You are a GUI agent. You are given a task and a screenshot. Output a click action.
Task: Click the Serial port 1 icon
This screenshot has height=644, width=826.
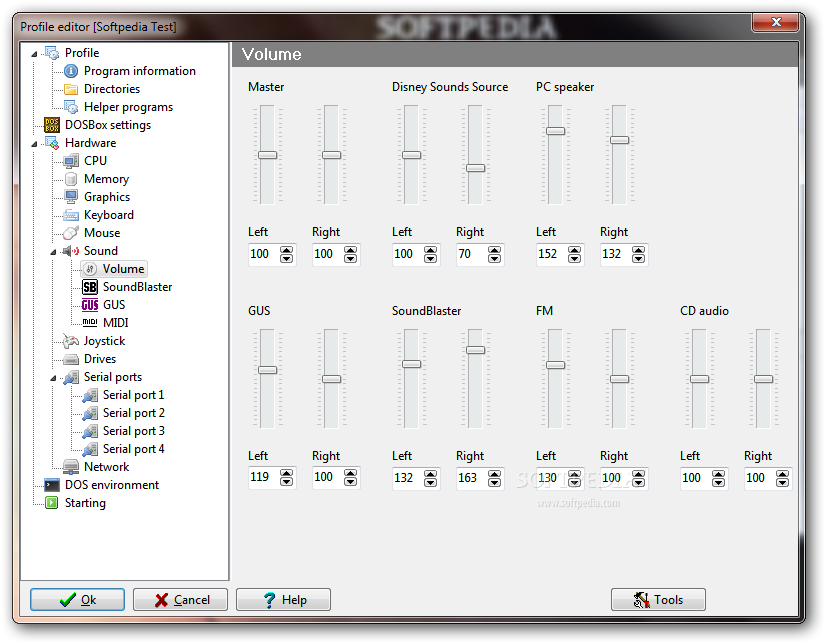(x=90, y=395)
